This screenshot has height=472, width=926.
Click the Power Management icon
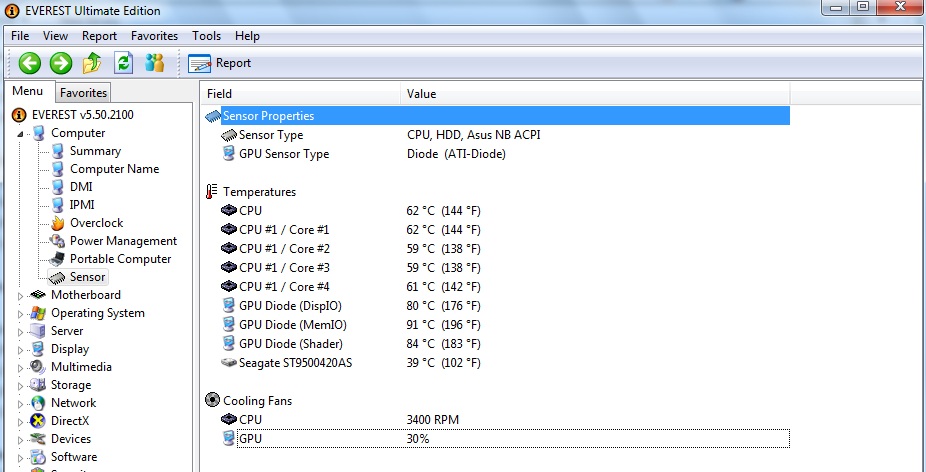click(57, 241)
